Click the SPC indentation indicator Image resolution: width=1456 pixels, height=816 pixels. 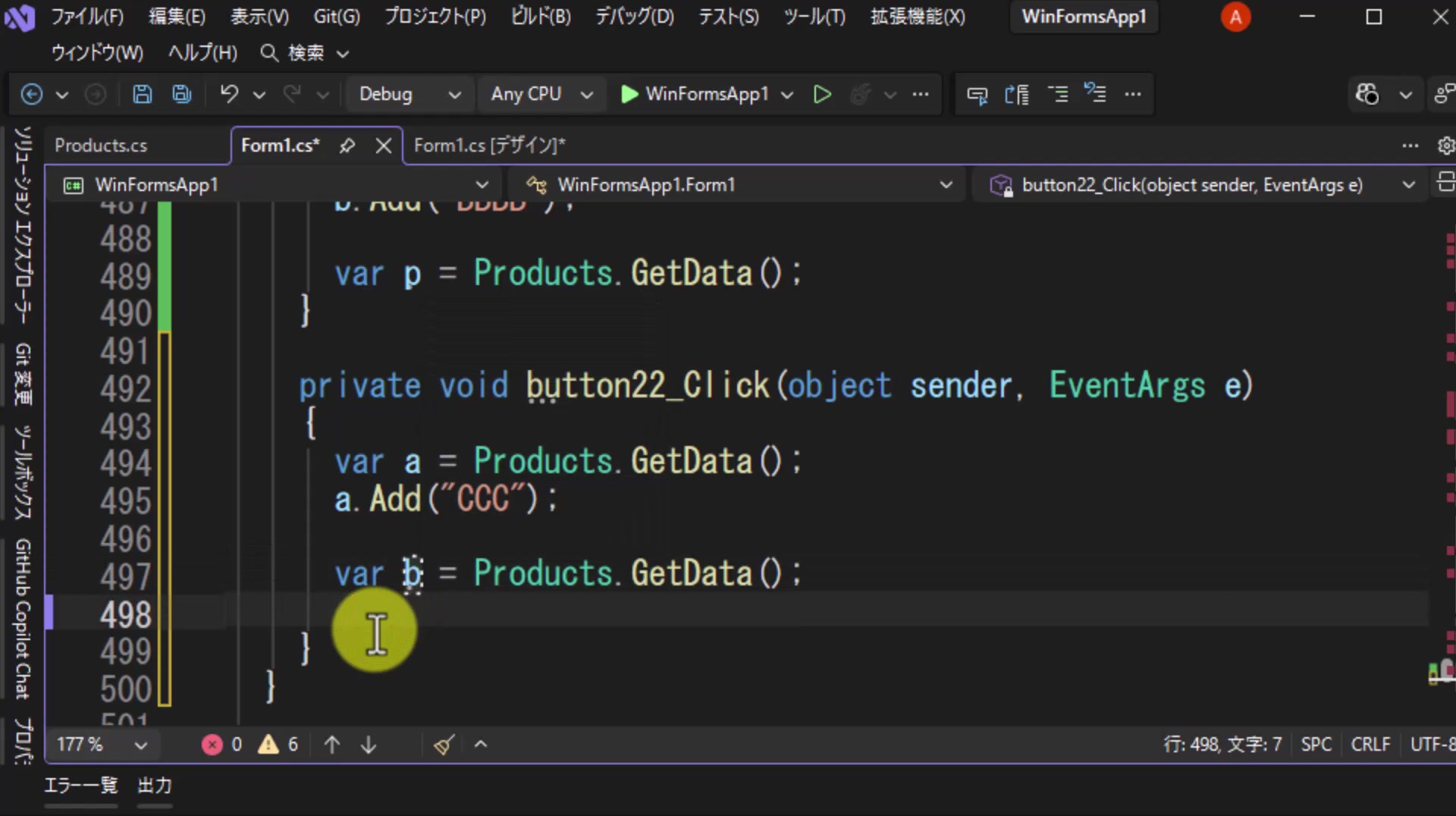[1316, 745]
